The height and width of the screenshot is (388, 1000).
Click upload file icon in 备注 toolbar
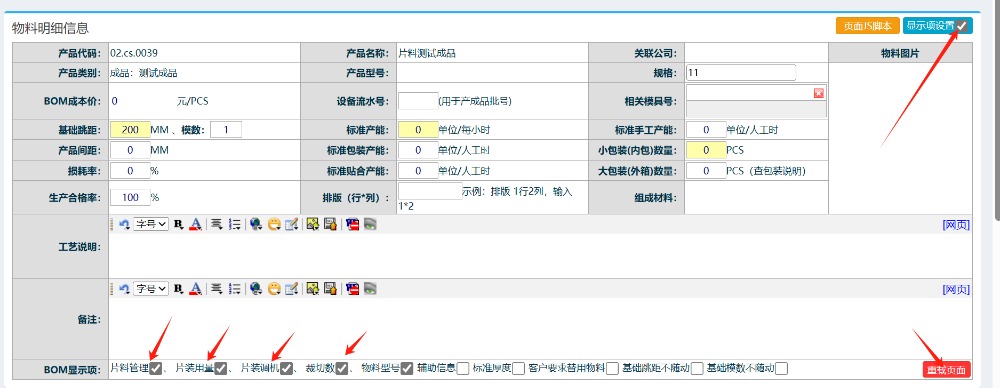tap(330, 288)
